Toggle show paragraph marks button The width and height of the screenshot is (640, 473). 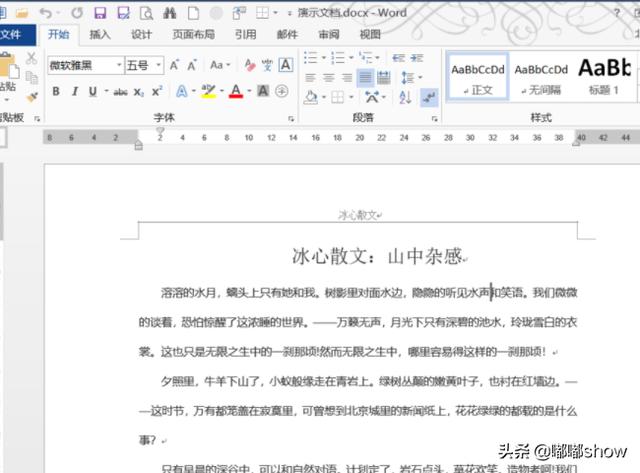(429, 97)
